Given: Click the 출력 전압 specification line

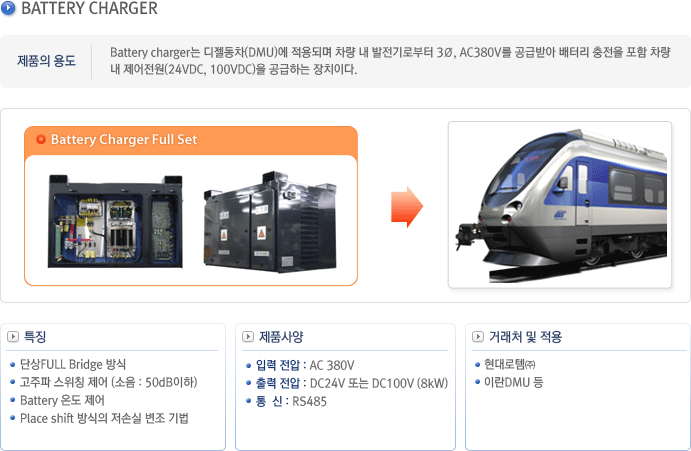Looking at the screenshot, I should tap(352, 384).
